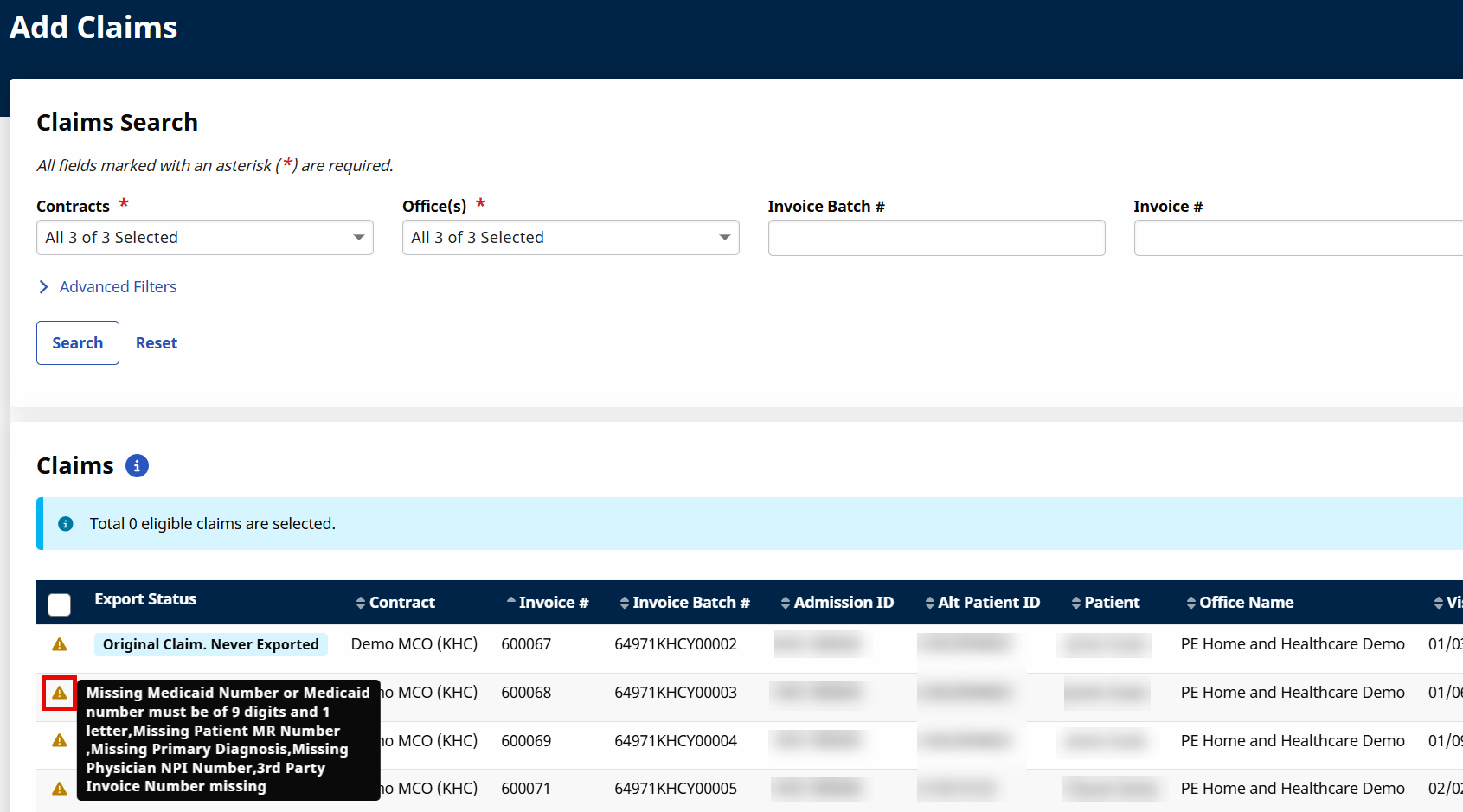Click warning icon for invoice 600069
The width and height of the screenshot is (1463, 812).
pyautogui.click(x=60, y=740)
